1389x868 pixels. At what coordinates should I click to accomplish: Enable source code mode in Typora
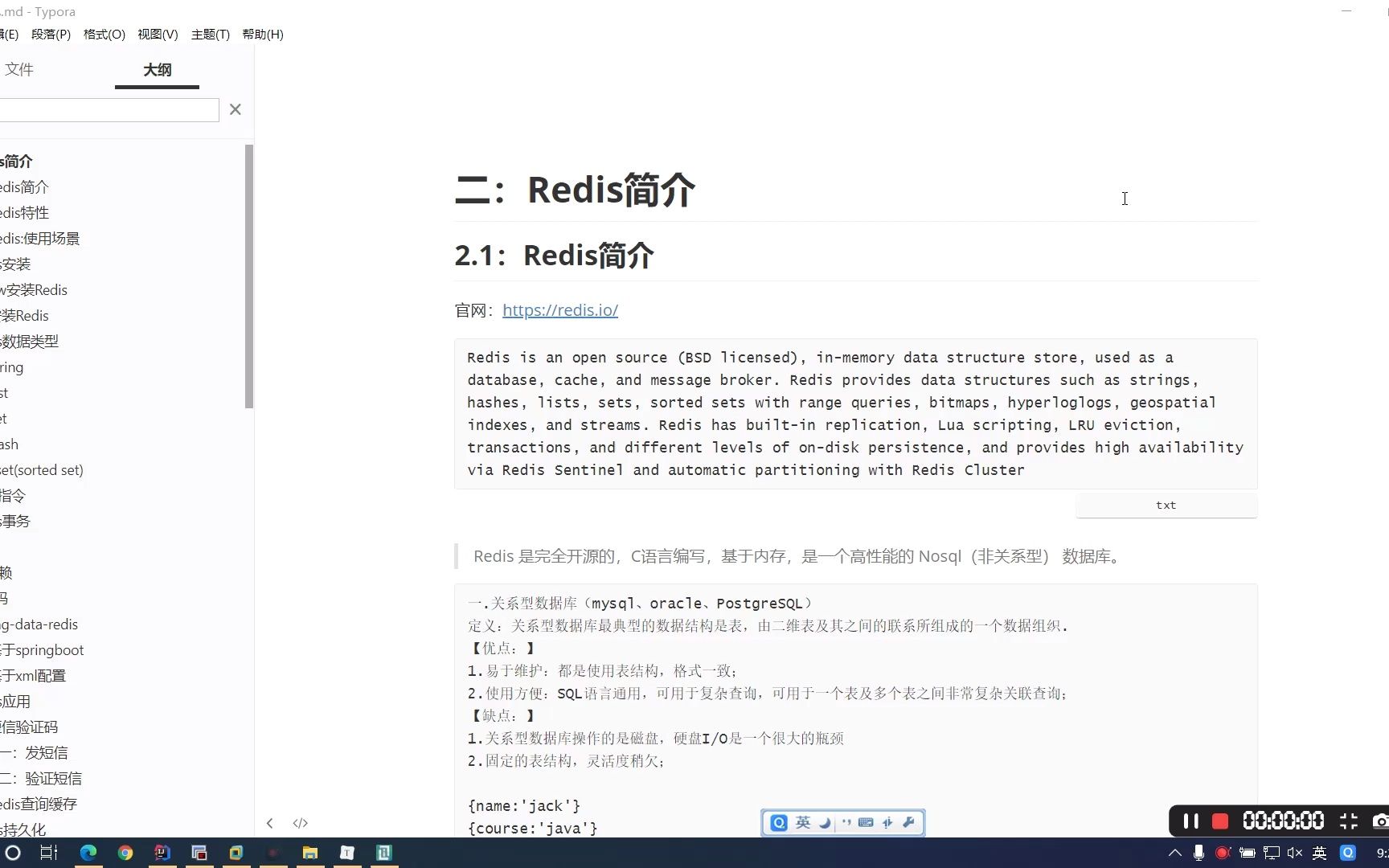[x=301, y=822]
